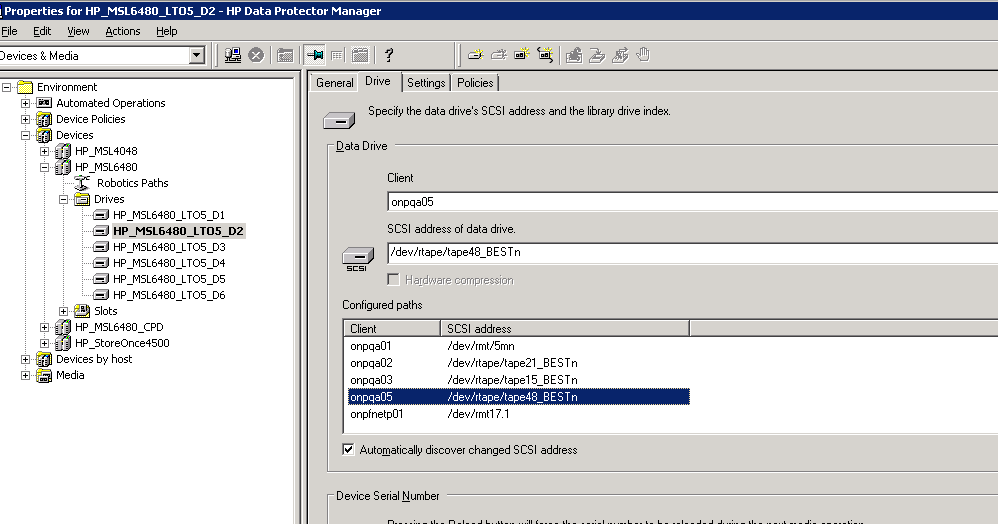Click the SCSI address column header
This screenshot has height=524, width=998.
[565, 329]
